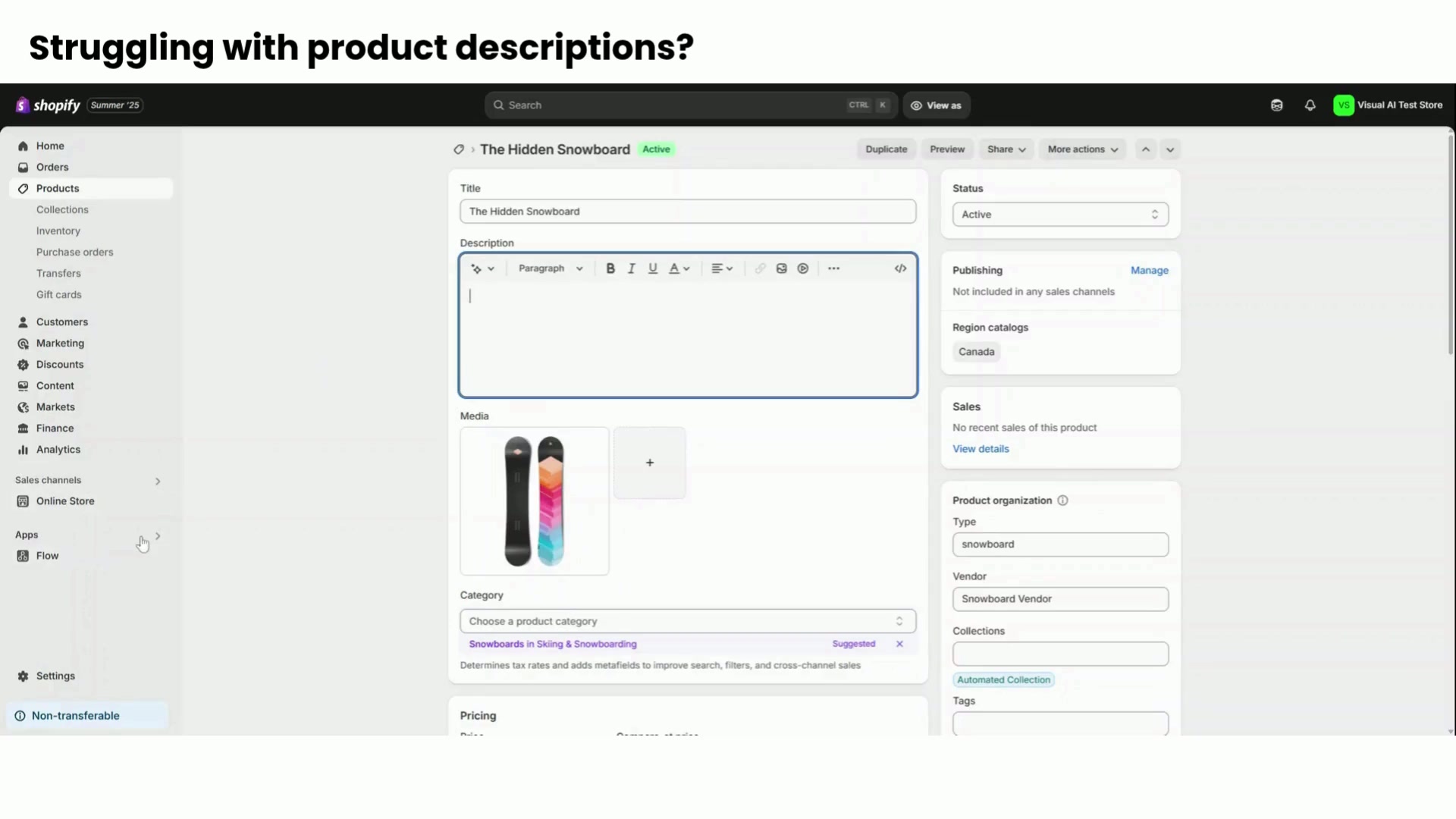Click the insert video icon
This screenshot has height=819, width=1456.
(x=803, y=268)
